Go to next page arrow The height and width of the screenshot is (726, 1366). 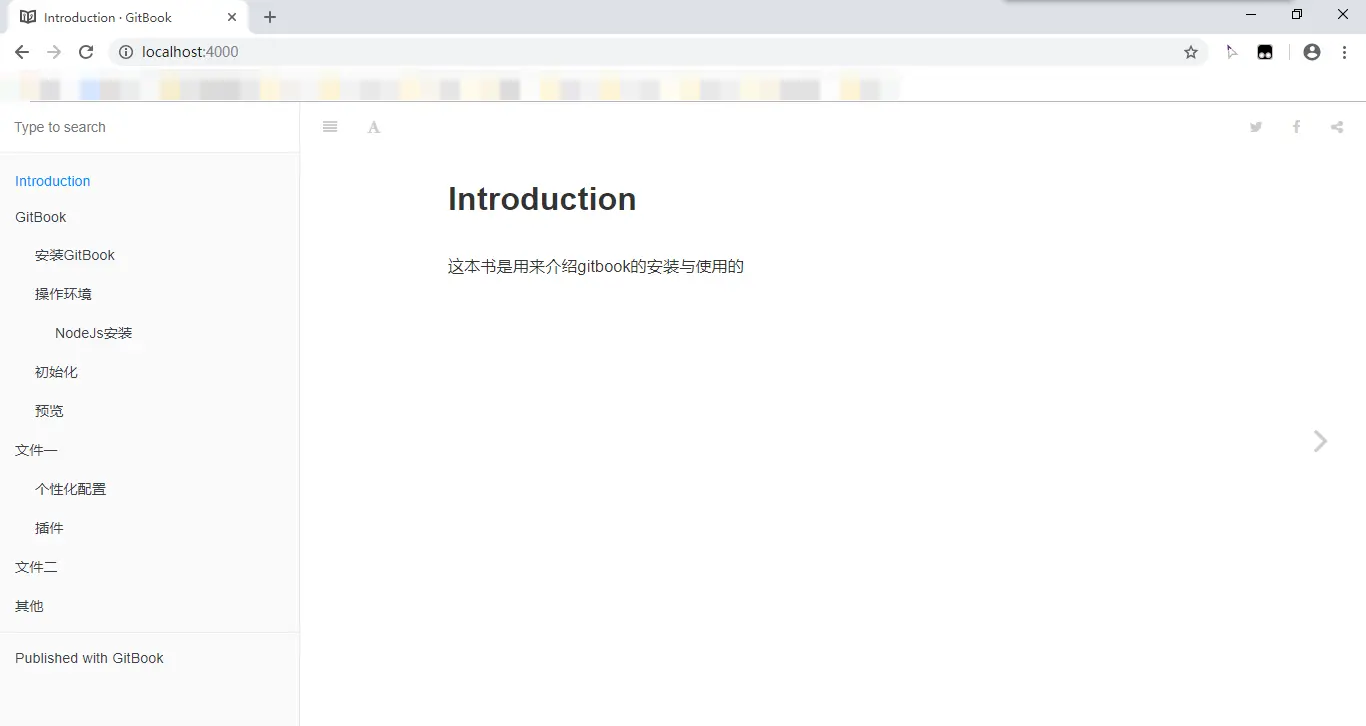1320,441
